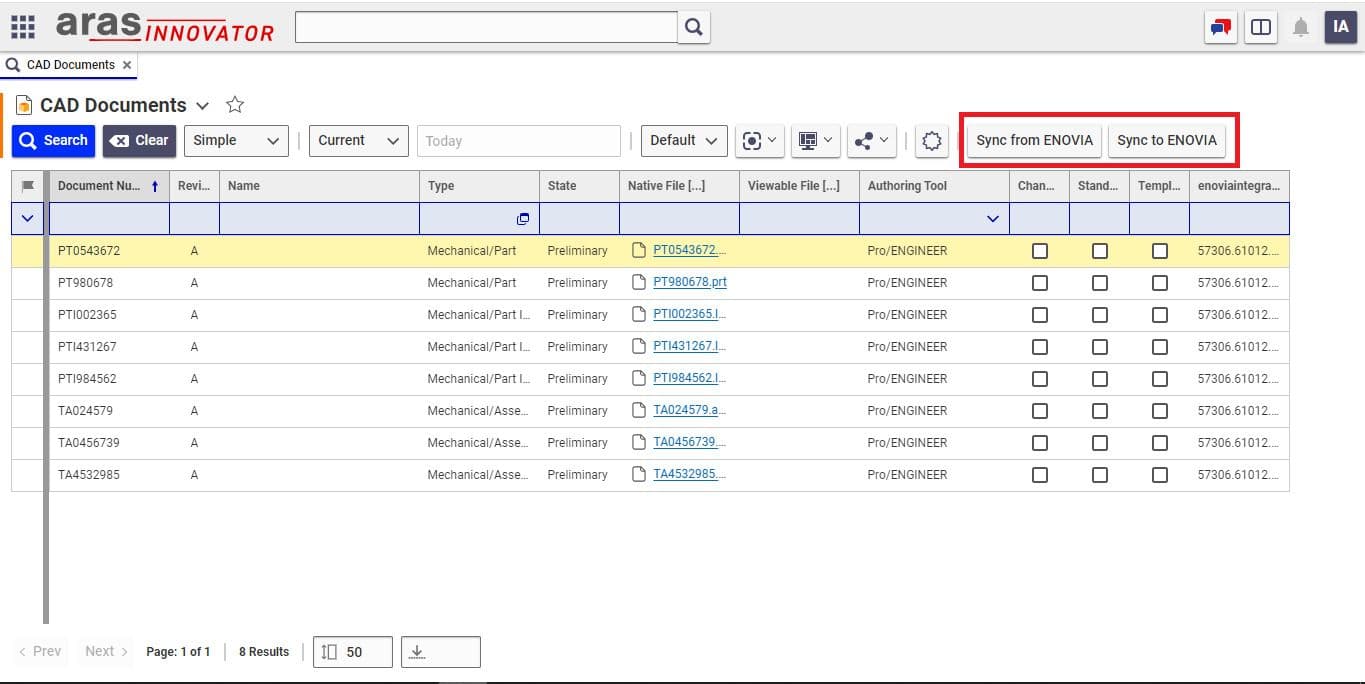Open the monitor display options dropdown
This screenshot has height=684, width=1365.
click(x=815, y=141)
